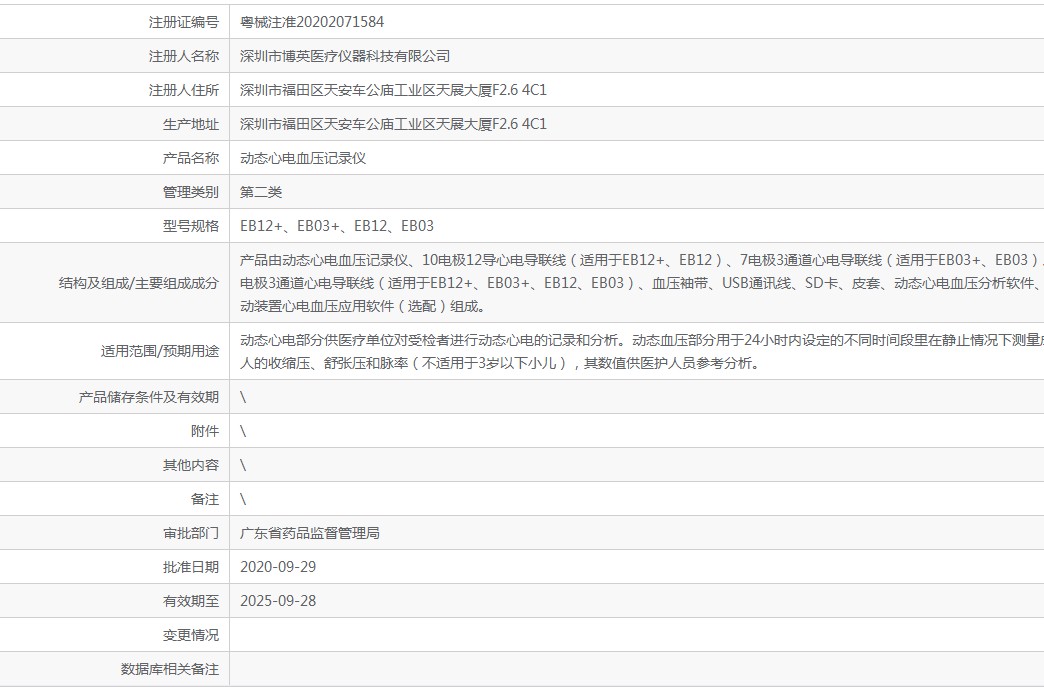Image resolution: width=1044 pixels, height=687 pixels.
Task: Click the 批准日期 row label
Action: click(x=191, y=567)
